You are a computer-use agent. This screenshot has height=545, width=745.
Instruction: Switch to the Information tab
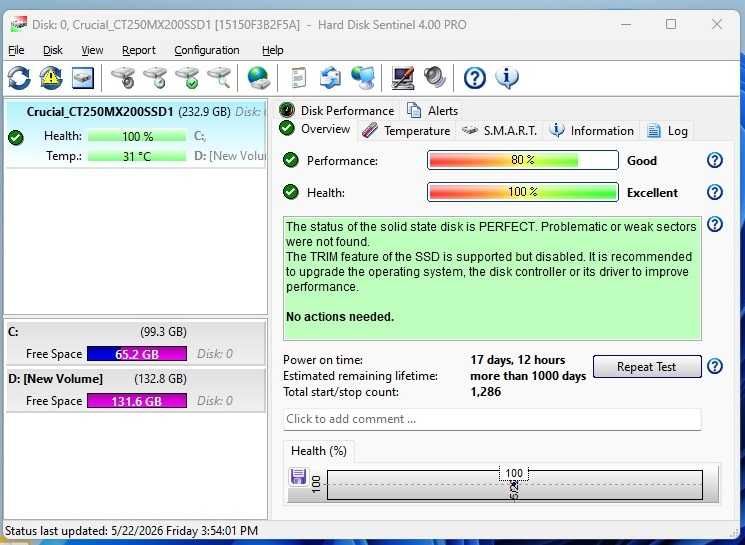tap(592, 131)
